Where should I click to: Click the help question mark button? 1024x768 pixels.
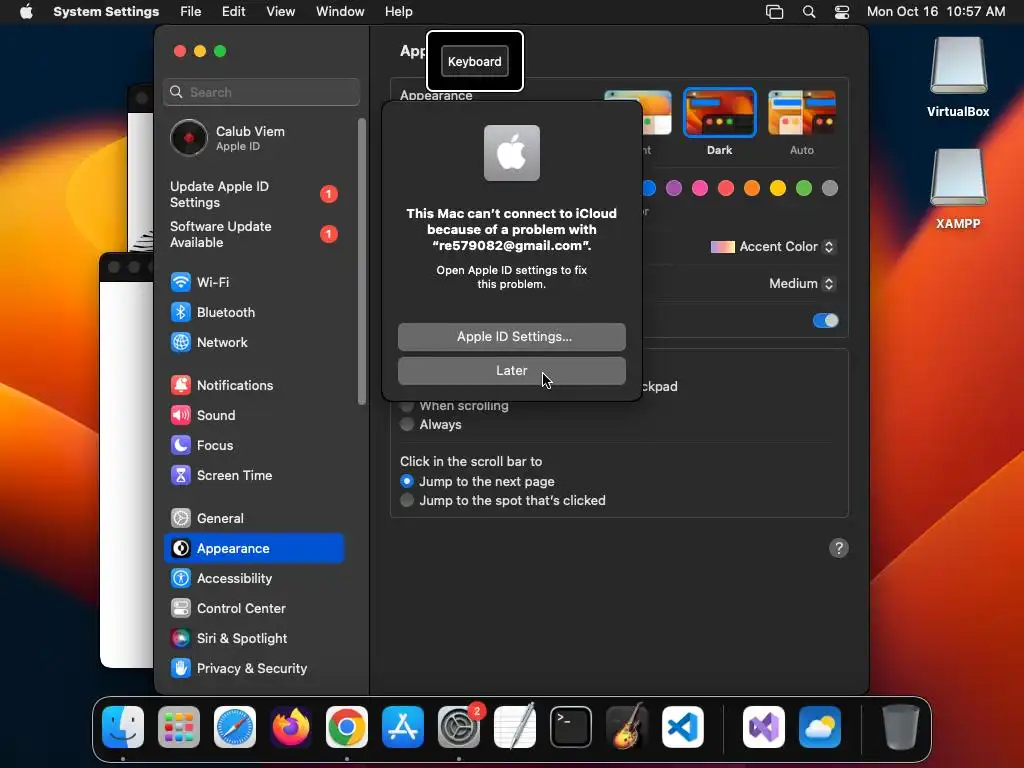tap(839, 548)
